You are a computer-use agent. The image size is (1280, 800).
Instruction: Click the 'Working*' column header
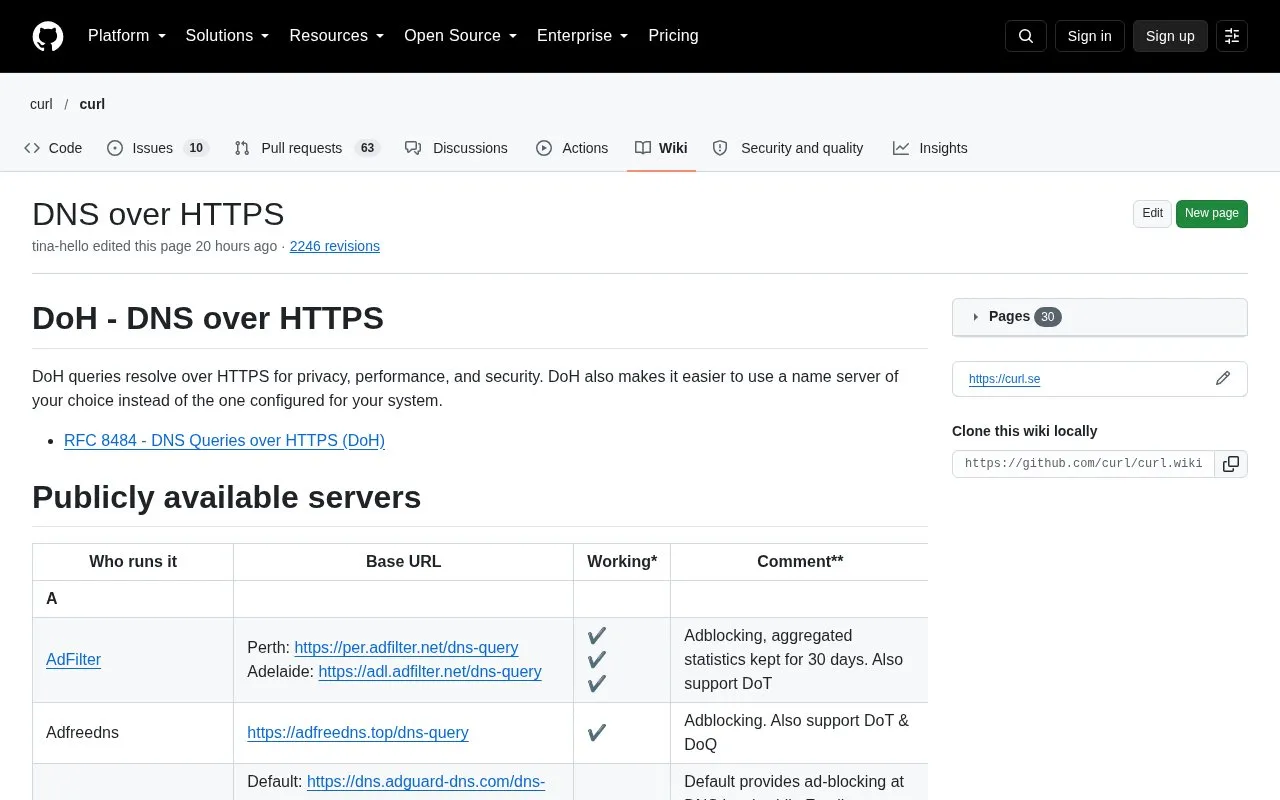pos(622,562)
